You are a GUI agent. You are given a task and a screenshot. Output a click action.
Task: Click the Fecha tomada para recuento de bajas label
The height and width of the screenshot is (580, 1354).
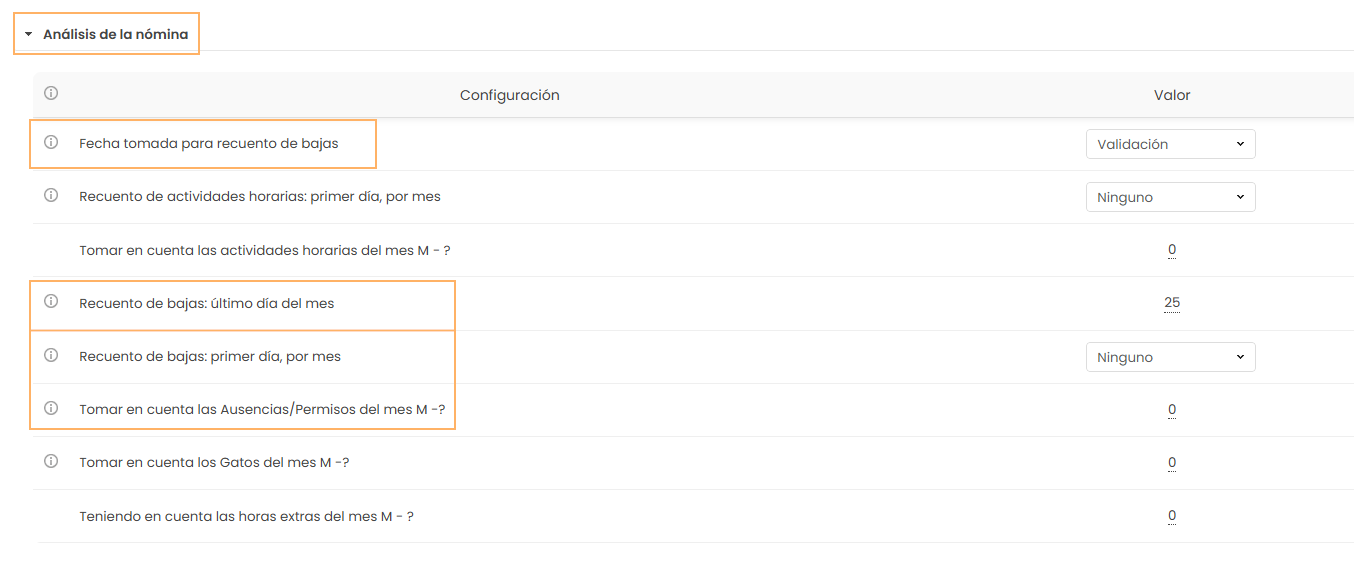pyautogui.click(x=208, y=143)
